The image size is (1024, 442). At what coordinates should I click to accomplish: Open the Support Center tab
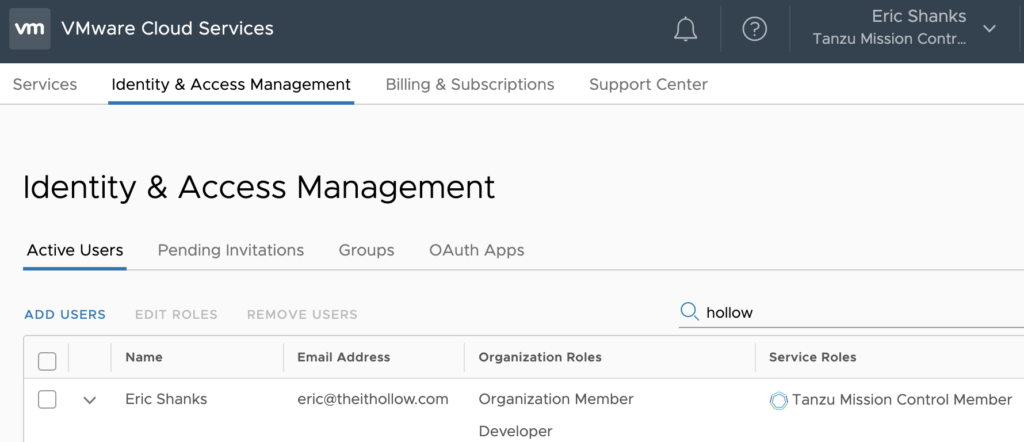(x=648, y=85)
